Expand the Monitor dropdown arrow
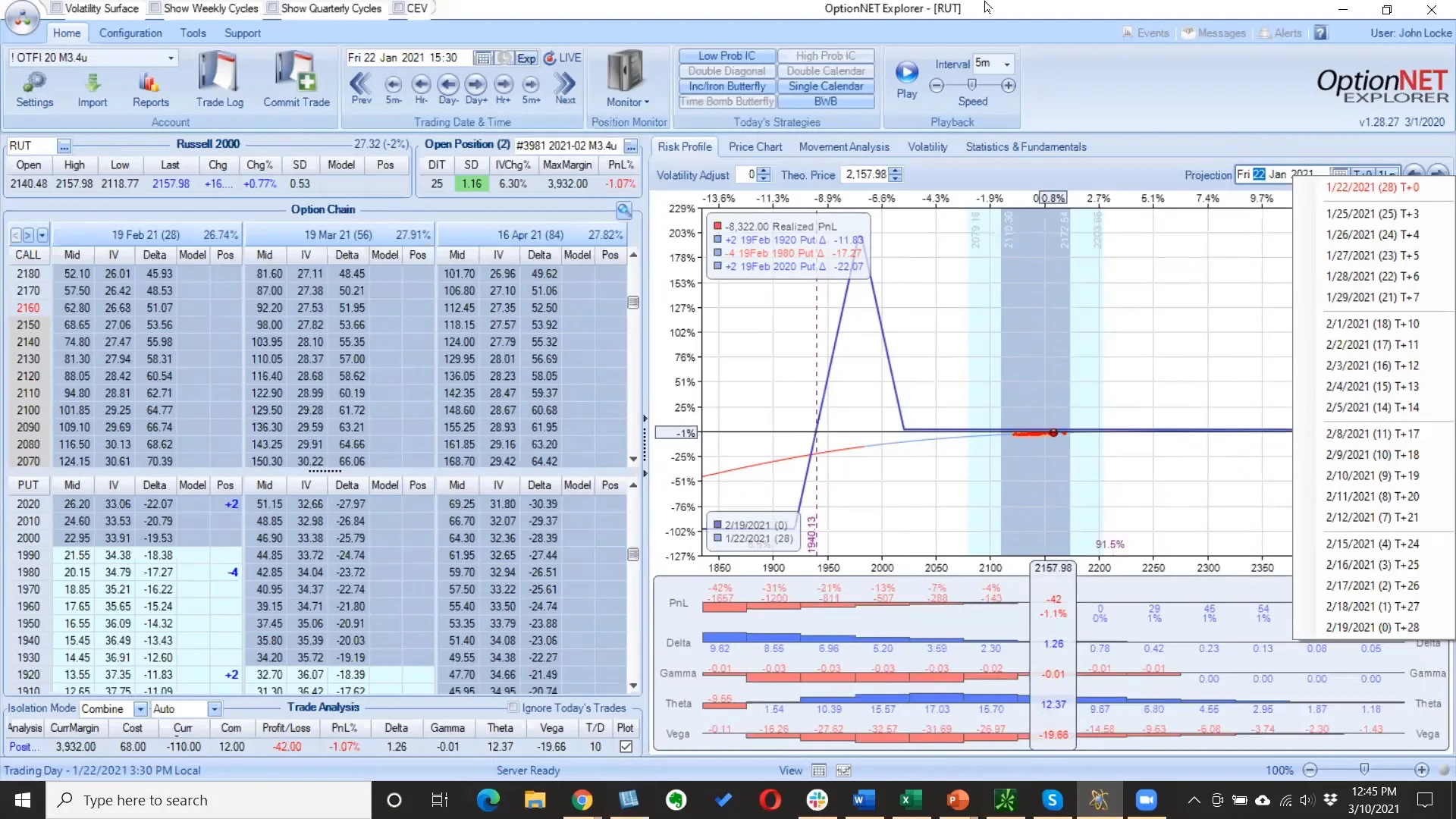This screenshot has height=819, width=1456. point(647,102)
